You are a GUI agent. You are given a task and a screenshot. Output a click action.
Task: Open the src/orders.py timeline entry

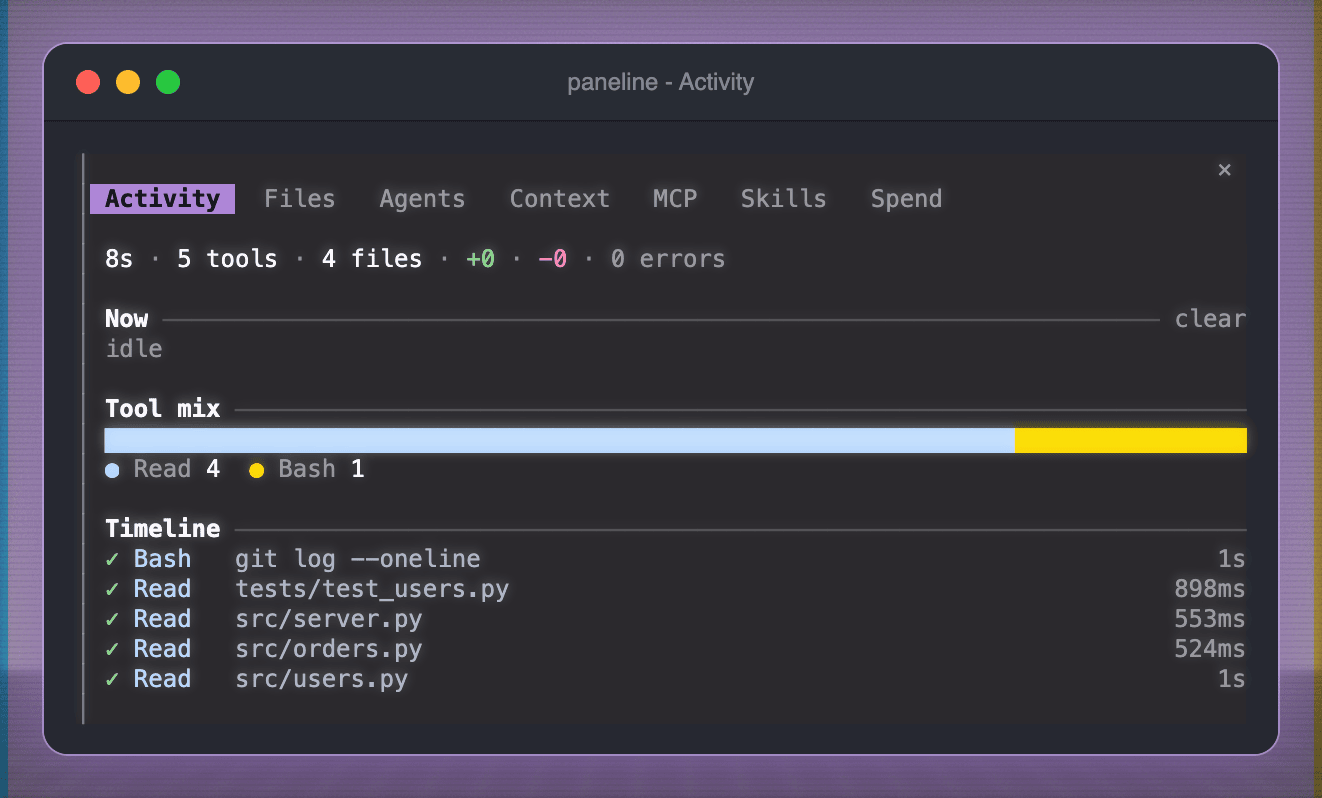point(675,649)
